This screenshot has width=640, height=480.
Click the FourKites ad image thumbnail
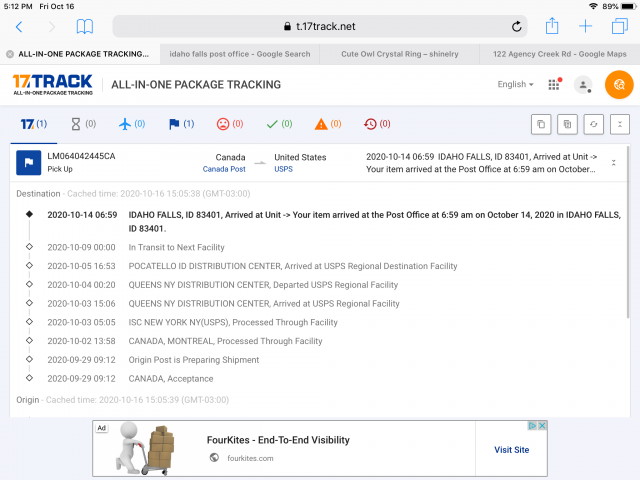[146, 448]
